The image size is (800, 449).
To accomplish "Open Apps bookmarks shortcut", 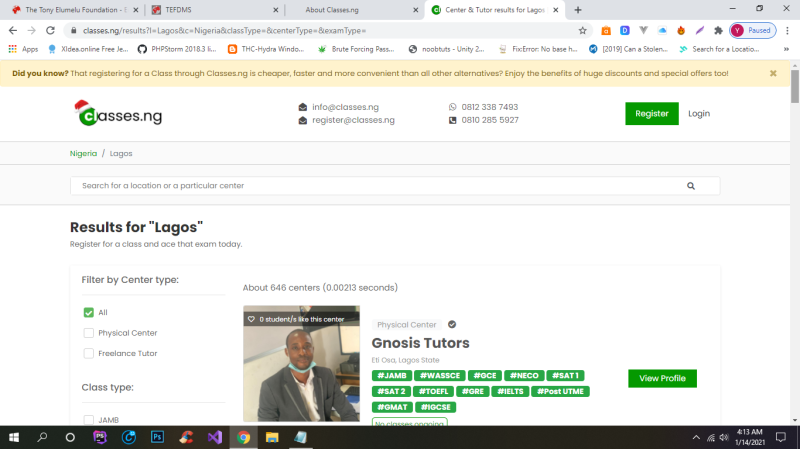I will click(x=23, y=49).
